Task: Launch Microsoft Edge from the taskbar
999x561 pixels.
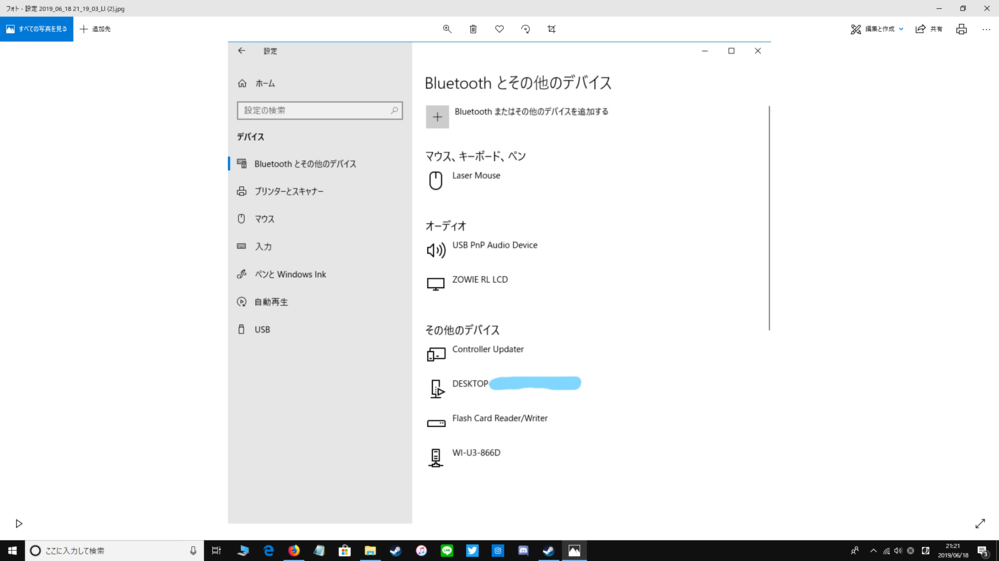Action: click(x=268, y=551)
